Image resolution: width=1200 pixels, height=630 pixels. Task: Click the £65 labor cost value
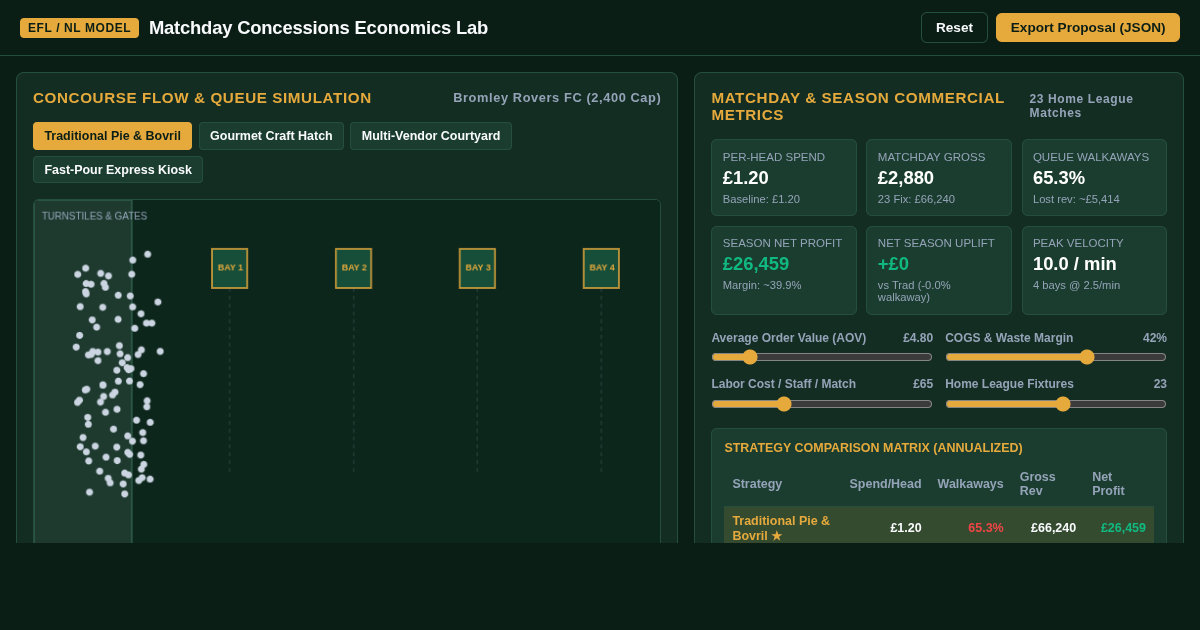[922, 384]
